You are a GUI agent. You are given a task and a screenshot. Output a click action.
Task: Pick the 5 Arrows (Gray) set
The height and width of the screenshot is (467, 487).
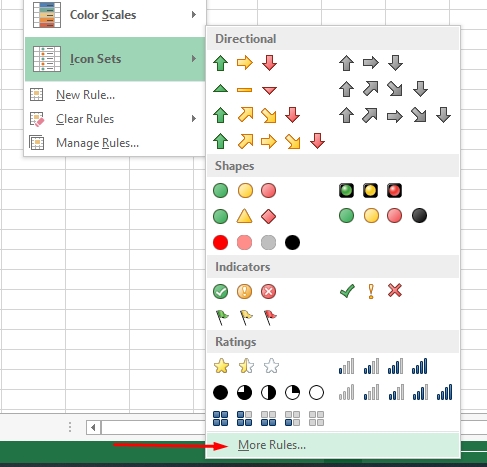click(x=395, y=115)
